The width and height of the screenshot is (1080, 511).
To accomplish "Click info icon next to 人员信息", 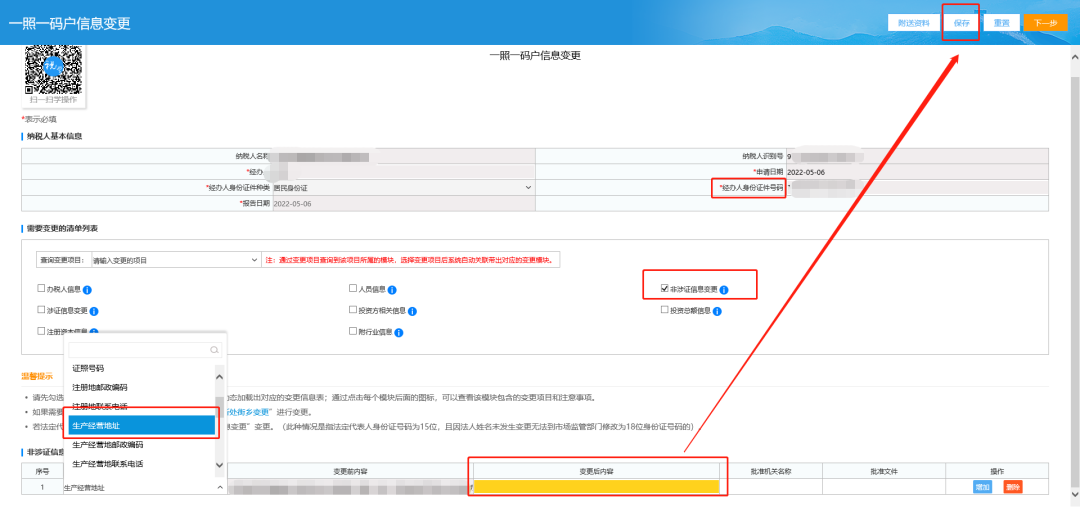I will click(392, 289).
